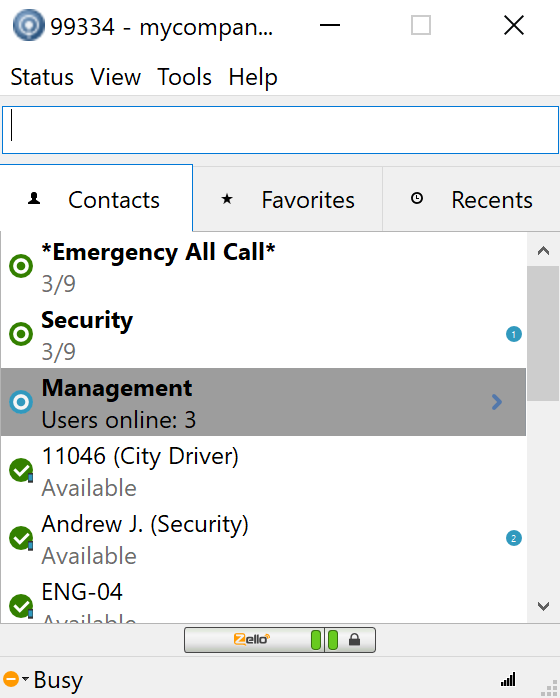560x698 pixels.
Task: Click the Management channel blue status icon
Action: [21, 402]
